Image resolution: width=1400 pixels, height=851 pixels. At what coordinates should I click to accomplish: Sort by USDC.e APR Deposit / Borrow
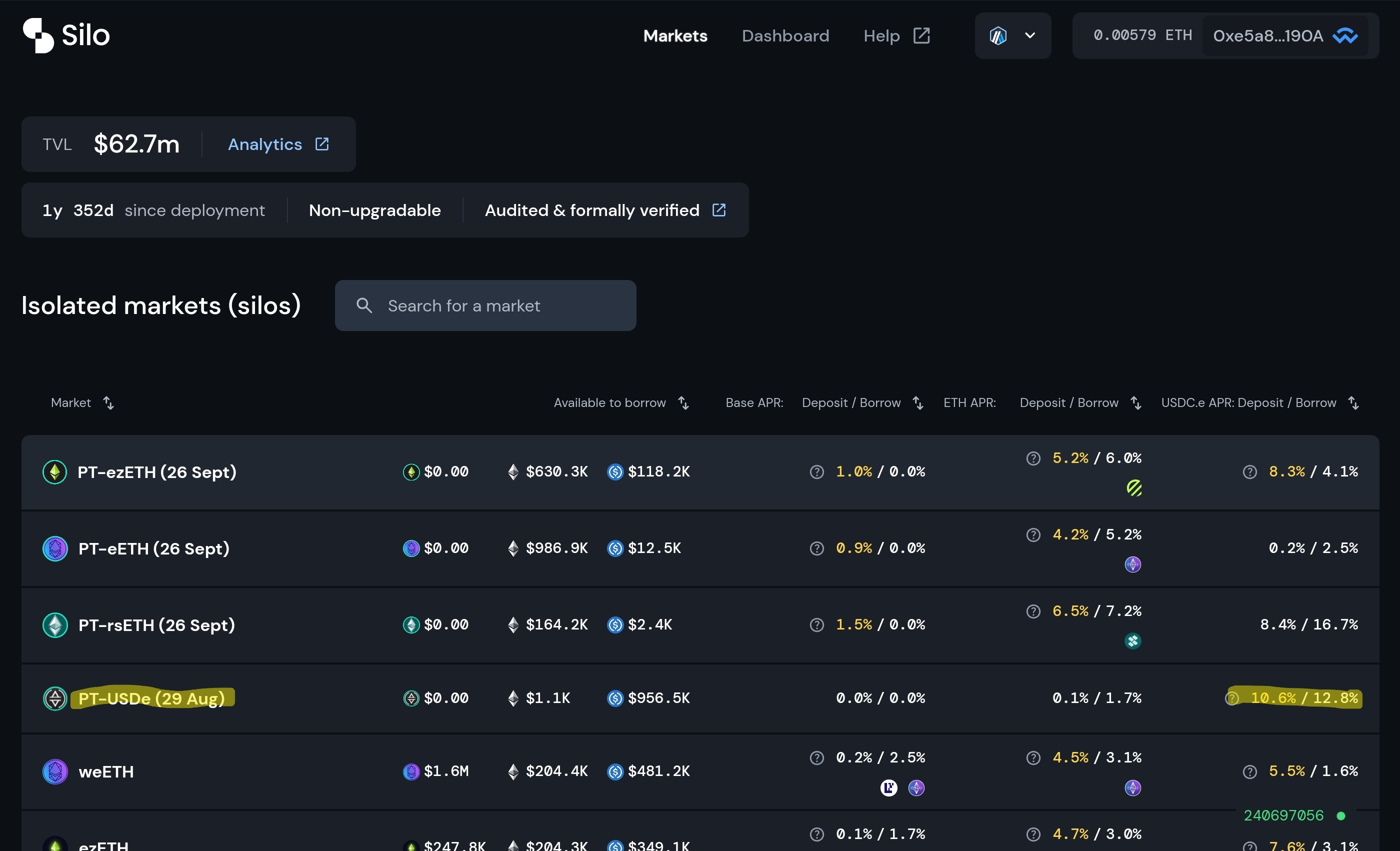1353,403
